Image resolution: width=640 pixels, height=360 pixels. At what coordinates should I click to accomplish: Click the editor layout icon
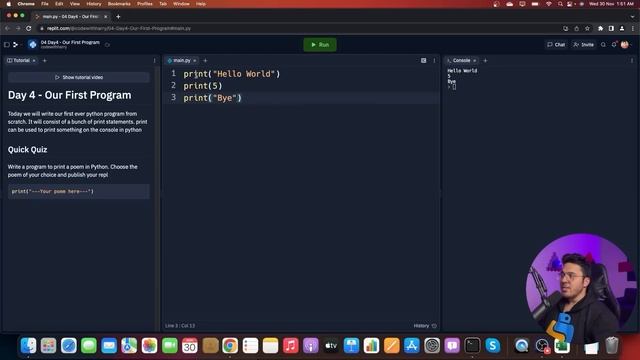424,60
